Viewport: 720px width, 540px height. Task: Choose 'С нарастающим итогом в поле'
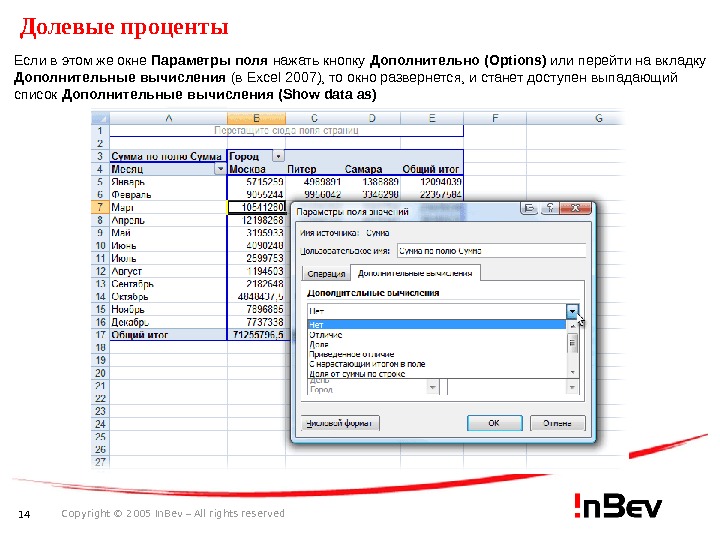click(x=436, y=364)
